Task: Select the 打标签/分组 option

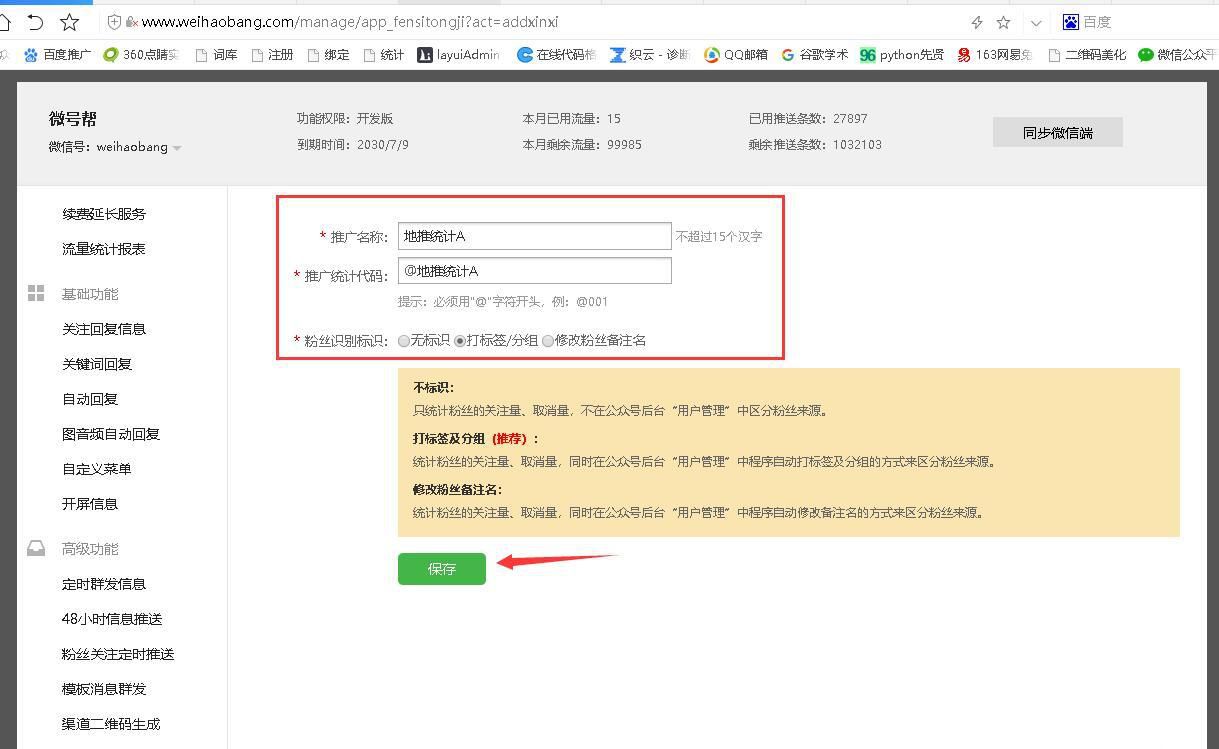Action: coord(460,340)
